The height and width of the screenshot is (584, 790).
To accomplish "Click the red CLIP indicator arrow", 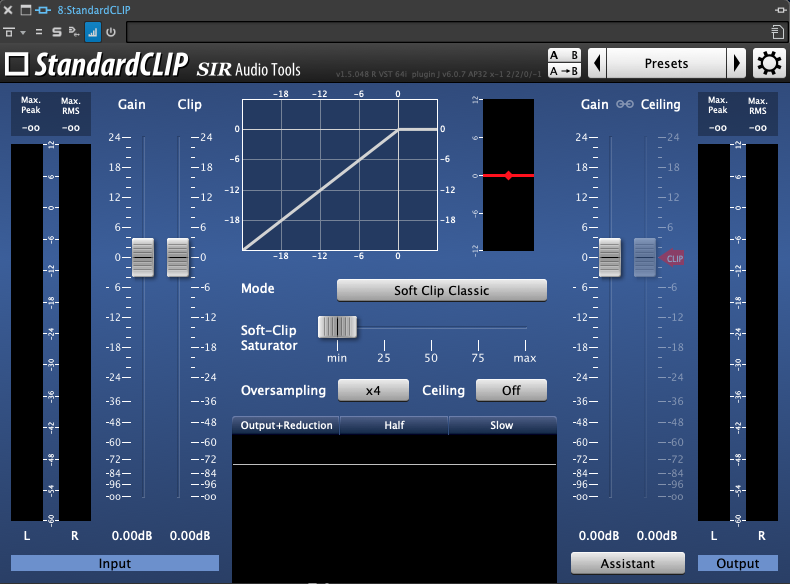I will 672,258.
